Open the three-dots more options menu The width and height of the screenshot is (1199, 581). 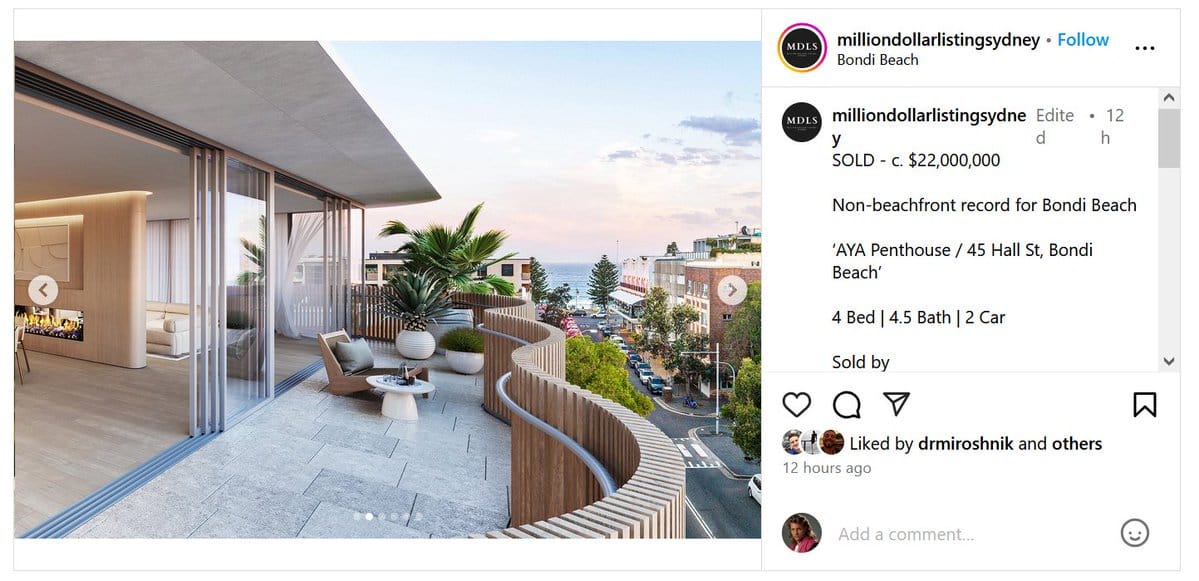click(x=1144, y=48)
